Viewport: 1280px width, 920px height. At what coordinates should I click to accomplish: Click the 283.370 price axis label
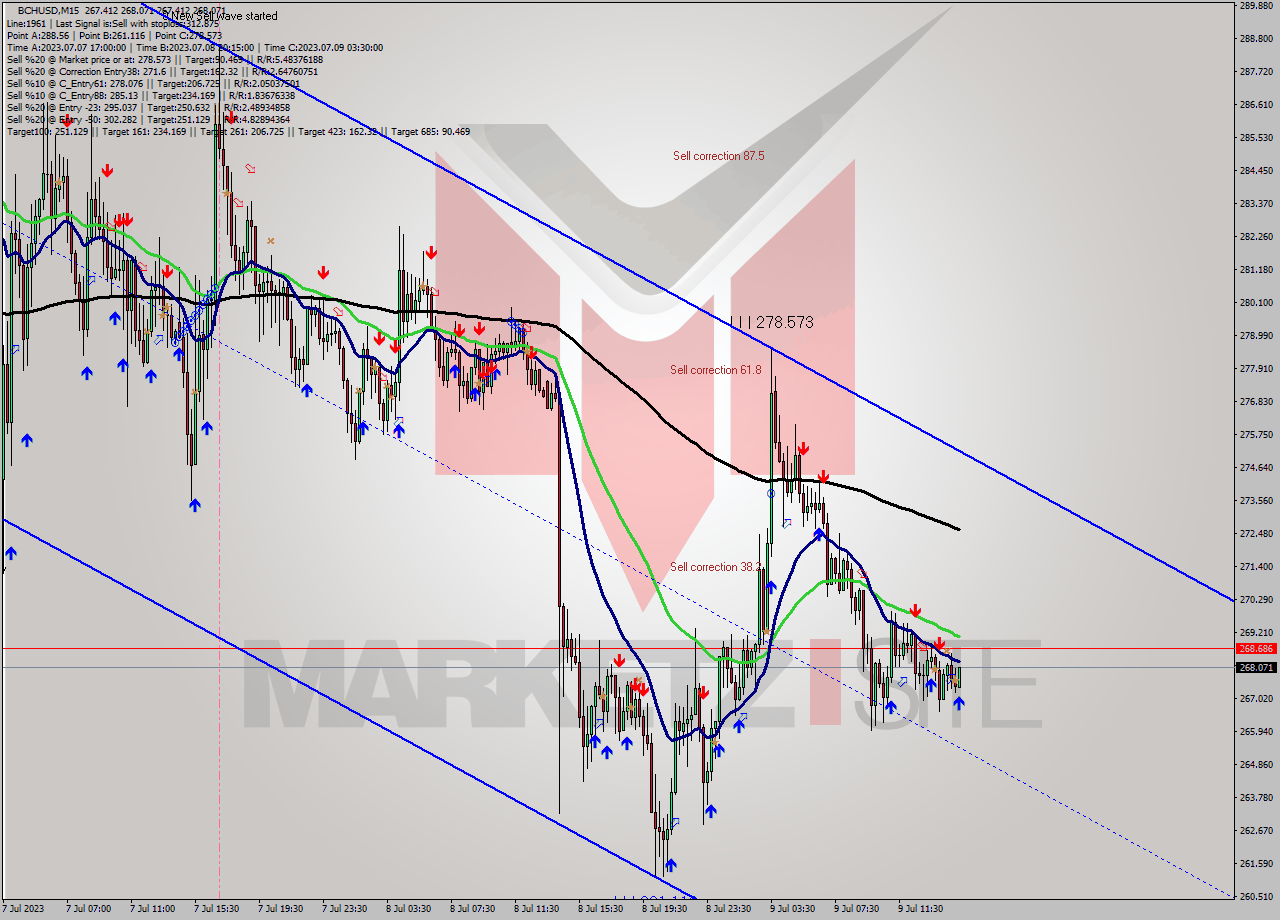pyautogui.click(x=1255, y=203)
